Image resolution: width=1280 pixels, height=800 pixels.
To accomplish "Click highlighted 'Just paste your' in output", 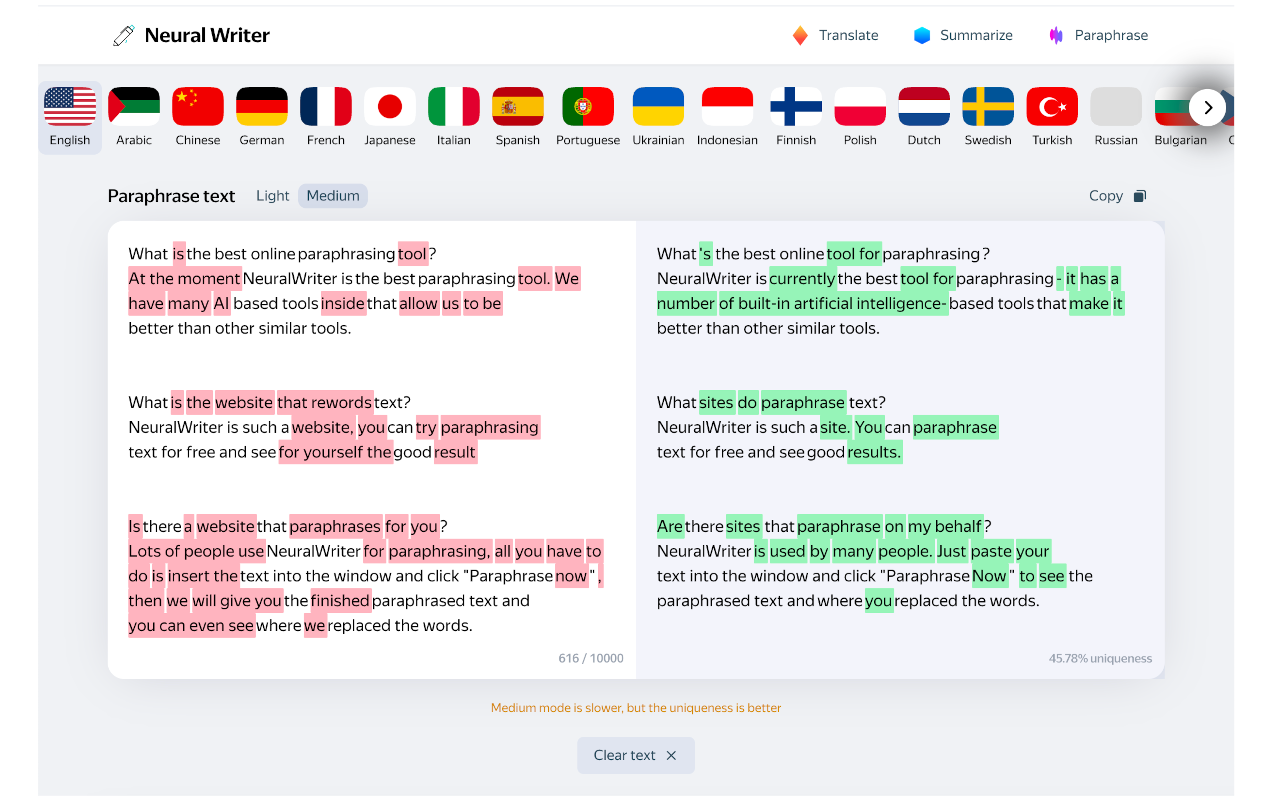I will 994,552.
